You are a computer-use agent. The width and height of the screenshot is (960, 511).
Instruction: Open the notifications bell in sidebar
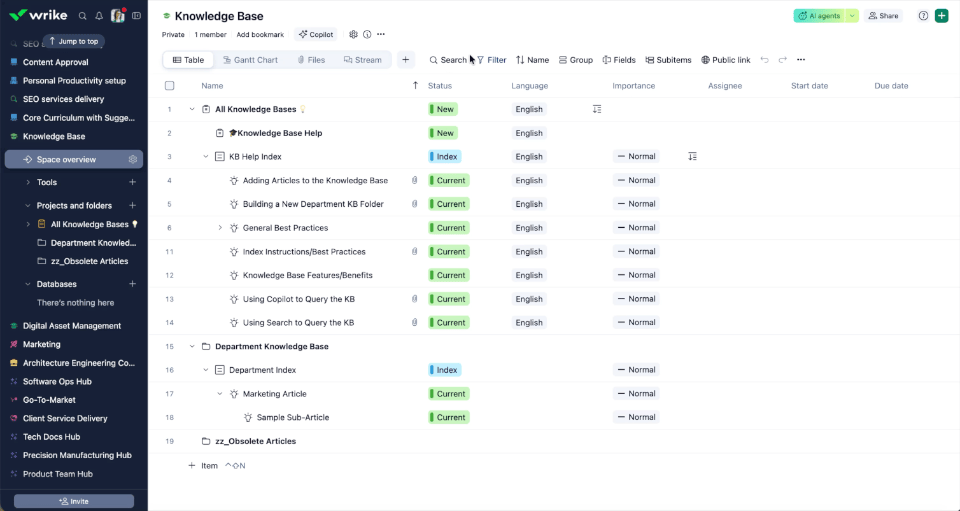99,16
